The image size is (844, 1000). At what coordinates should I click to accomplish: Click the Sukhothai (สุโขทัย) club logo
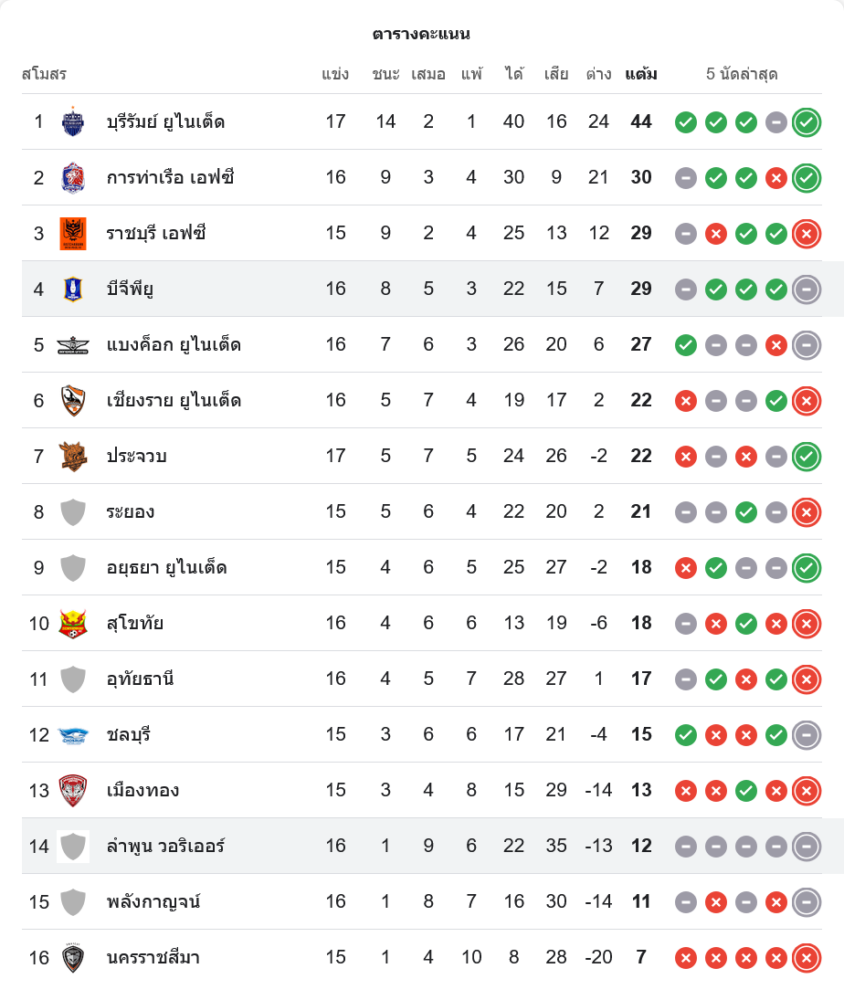(73, 623)
